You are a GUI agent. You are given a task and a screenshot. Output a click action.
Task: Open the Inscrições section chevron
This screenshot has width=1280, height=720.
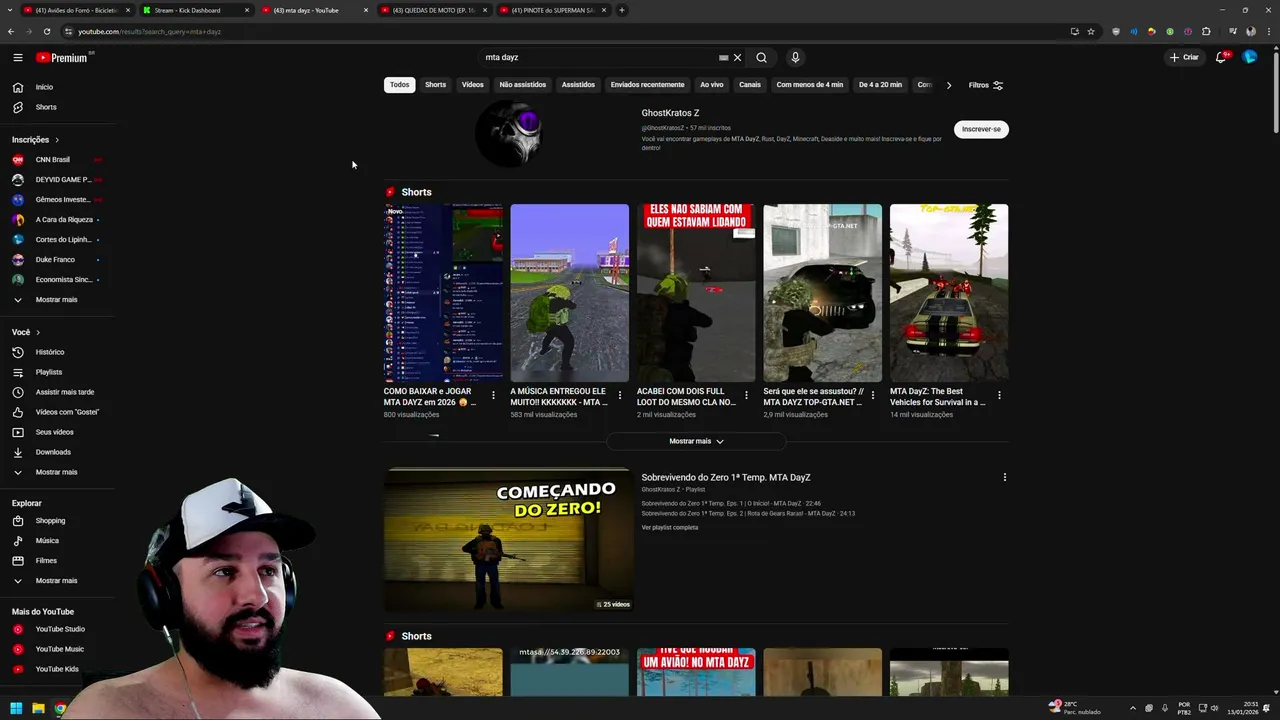[57, 140]
